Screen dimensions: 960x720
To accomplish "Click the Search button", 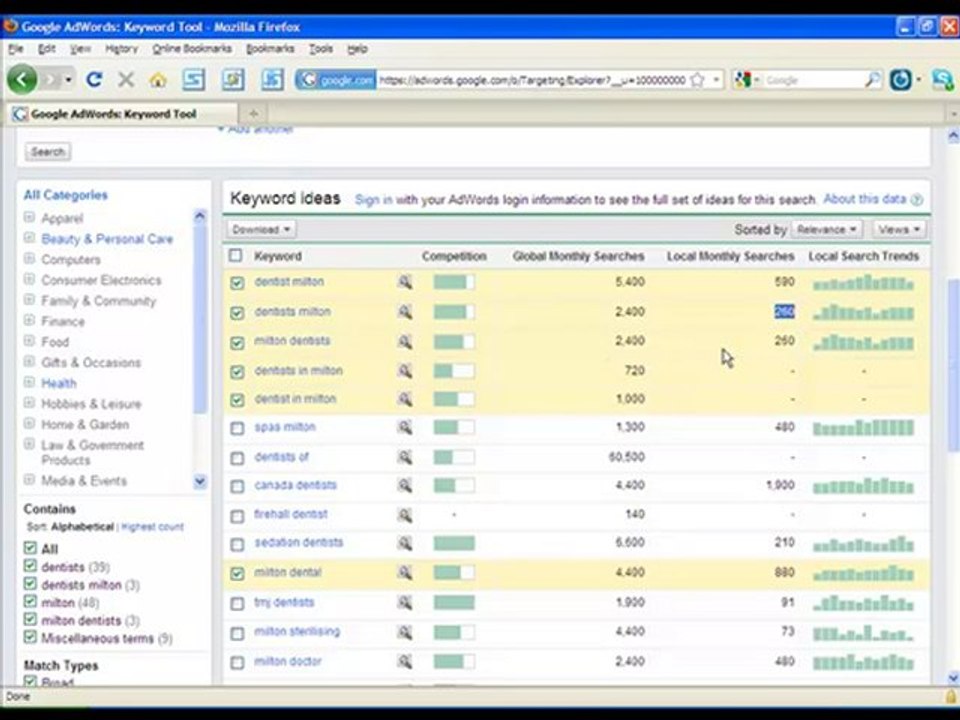I will pyautogui.click(x=48, y=152).
